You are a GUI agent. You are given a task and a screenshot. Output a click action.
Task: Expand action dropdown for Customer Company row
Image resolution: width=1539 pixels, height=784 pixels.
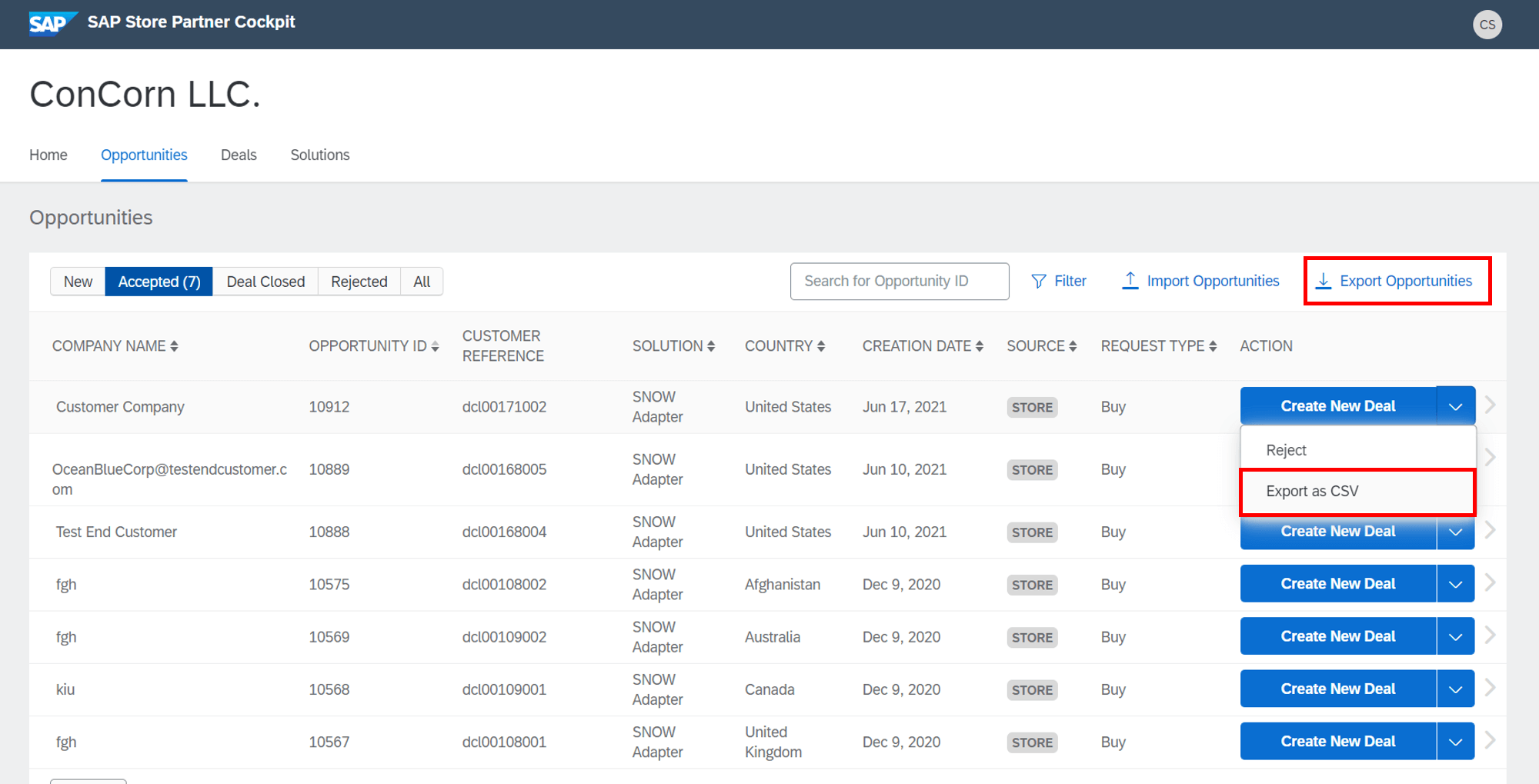[1456, 405]
